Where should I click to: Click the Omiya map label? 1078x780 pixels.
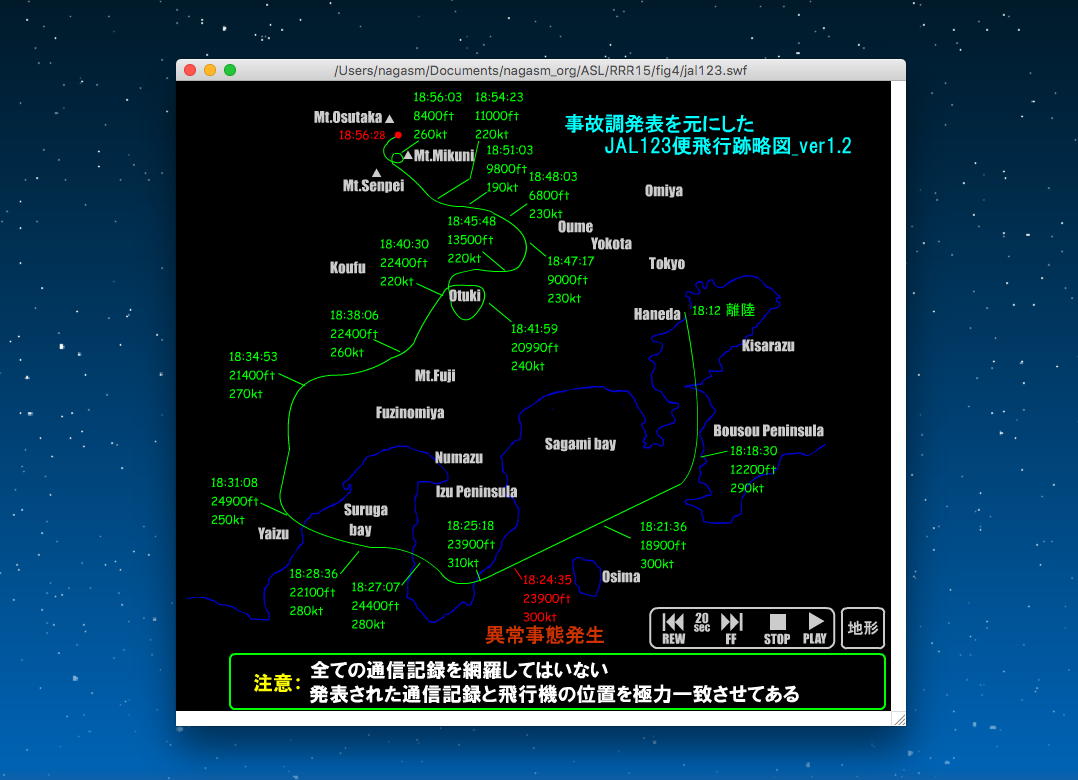[663, 191]
